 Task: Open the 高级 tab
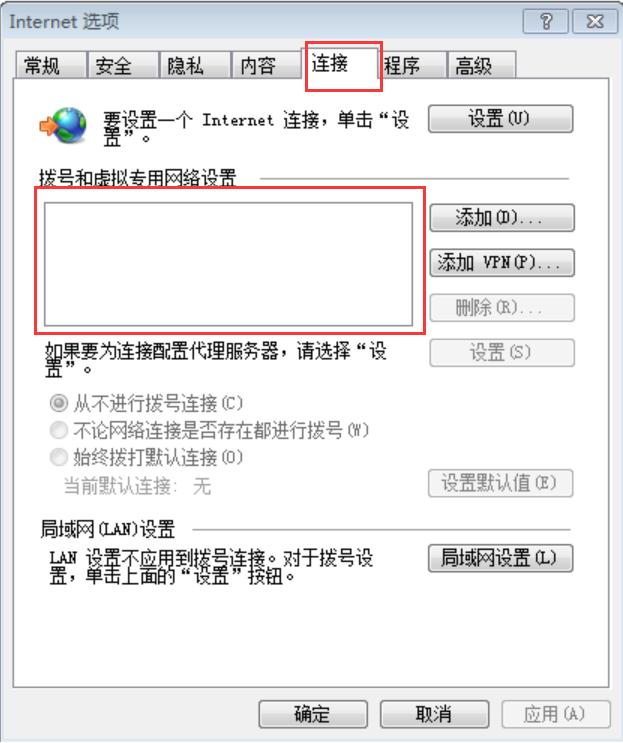coord(481,65)
